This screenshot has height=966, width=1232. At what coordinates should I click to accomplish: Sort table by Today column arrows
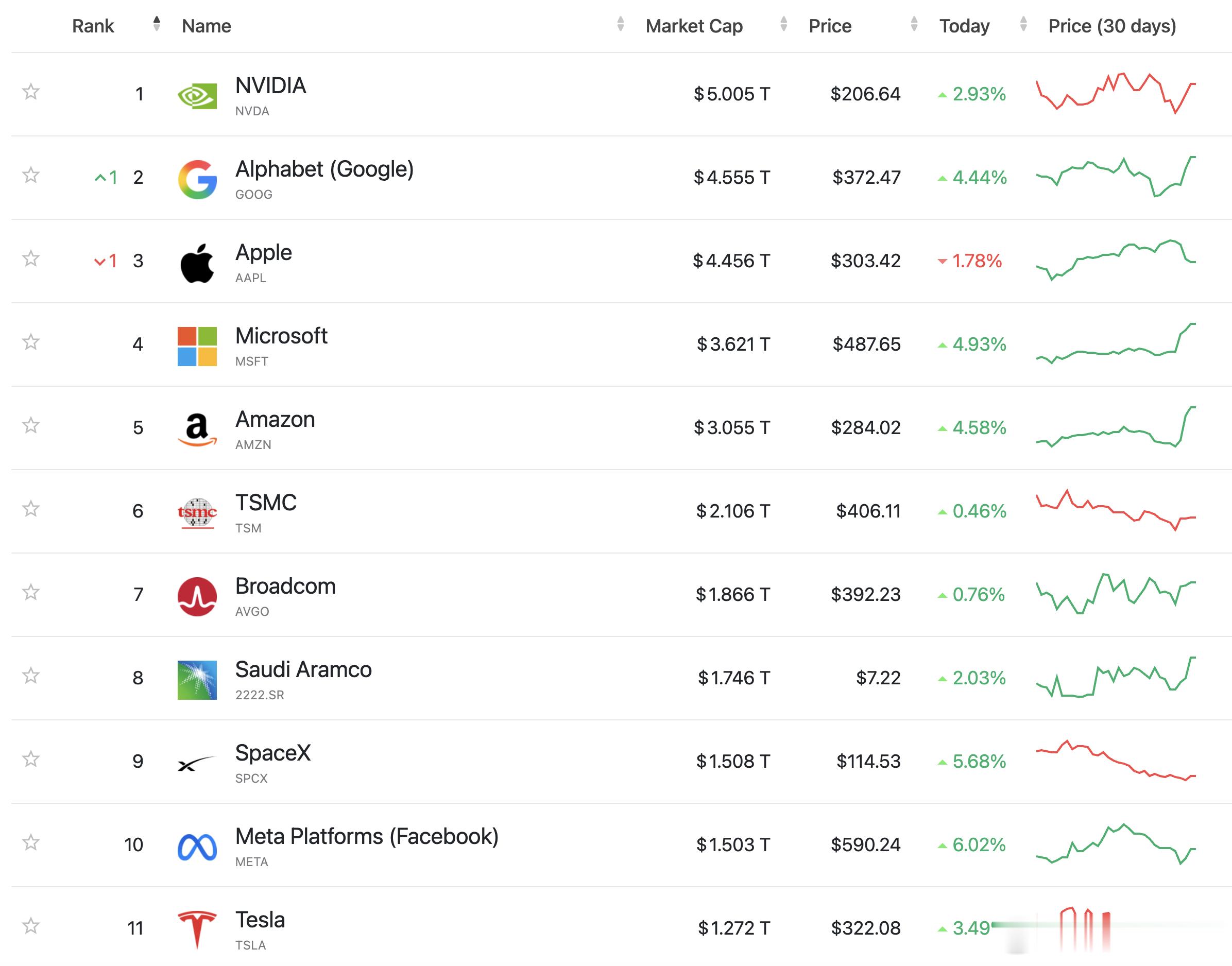point(1023,24)
